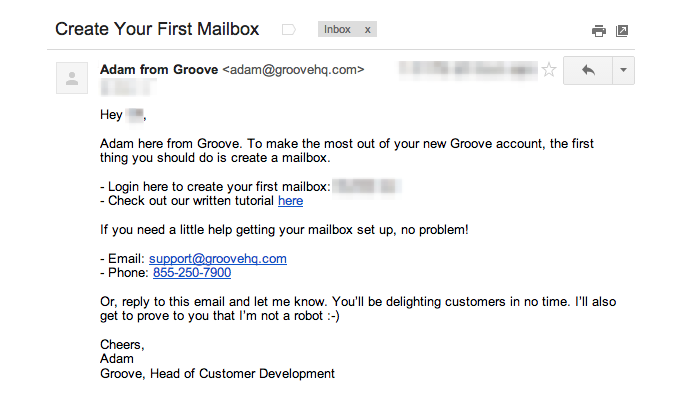Click the subject Create Your First Mailbox
The image size is (684, 403).
(x=157, y=29)
